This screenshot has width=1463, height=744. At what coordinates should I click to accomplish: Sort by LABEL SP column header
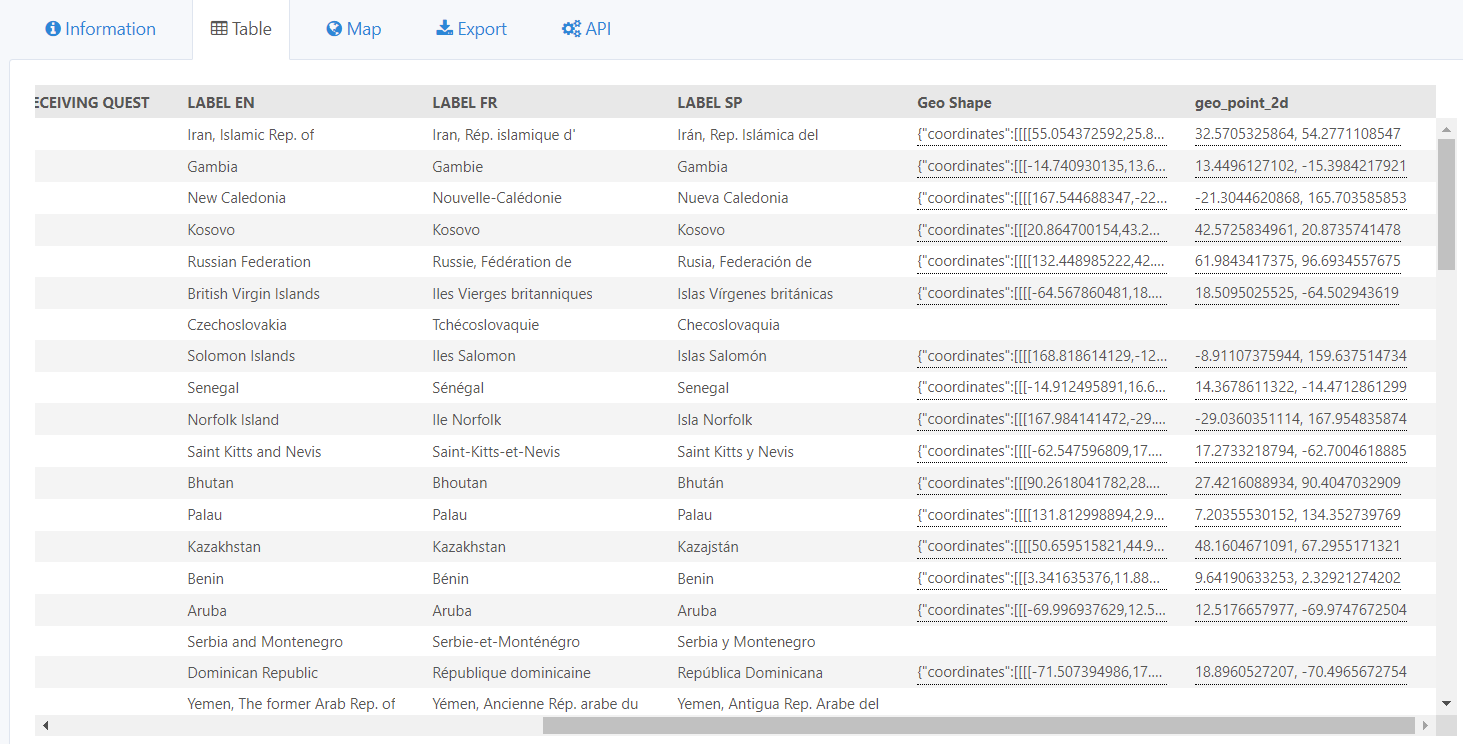(x=710, y=102)
